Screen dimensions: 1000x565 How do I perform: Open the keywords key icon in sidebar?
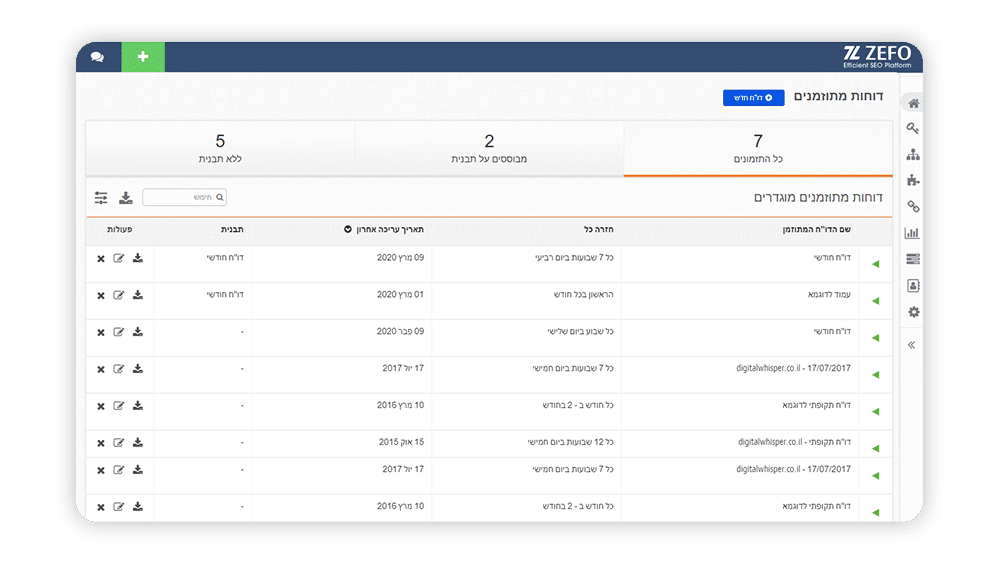point(913,128)
